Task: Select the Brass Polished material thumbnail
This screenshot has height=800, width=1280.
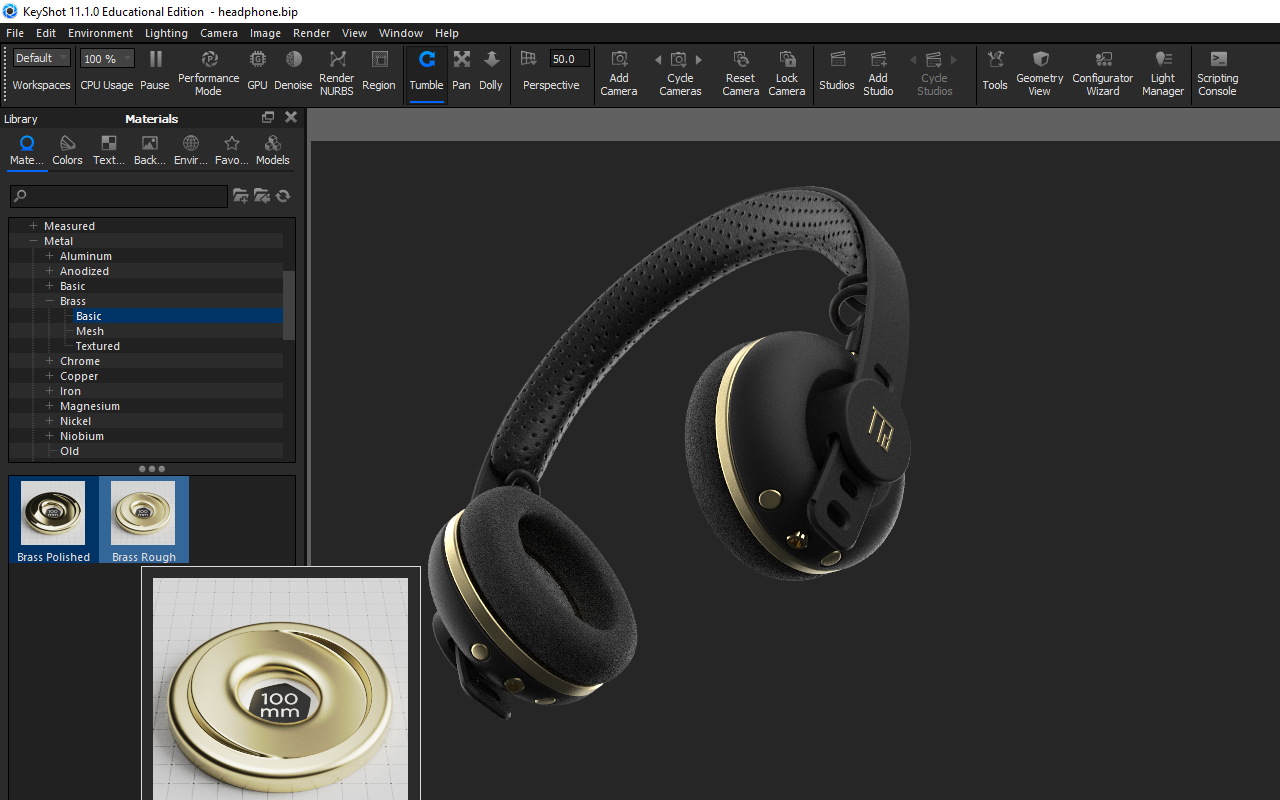Action: pos(54,520)
